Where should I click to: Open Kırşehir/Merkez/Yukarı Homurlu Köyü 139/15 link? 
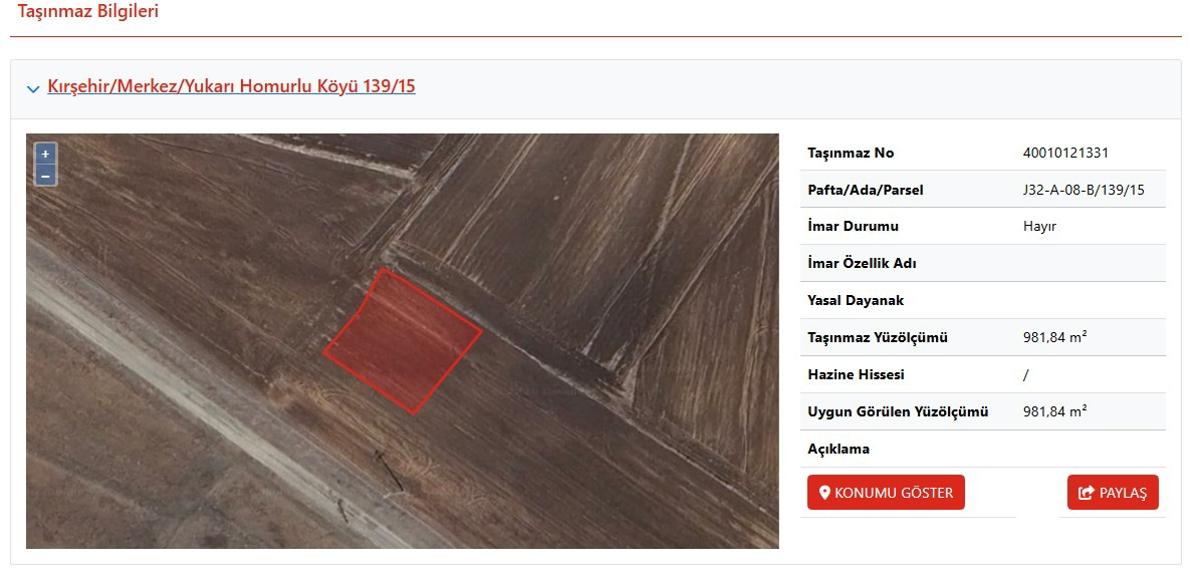point(231,86)
